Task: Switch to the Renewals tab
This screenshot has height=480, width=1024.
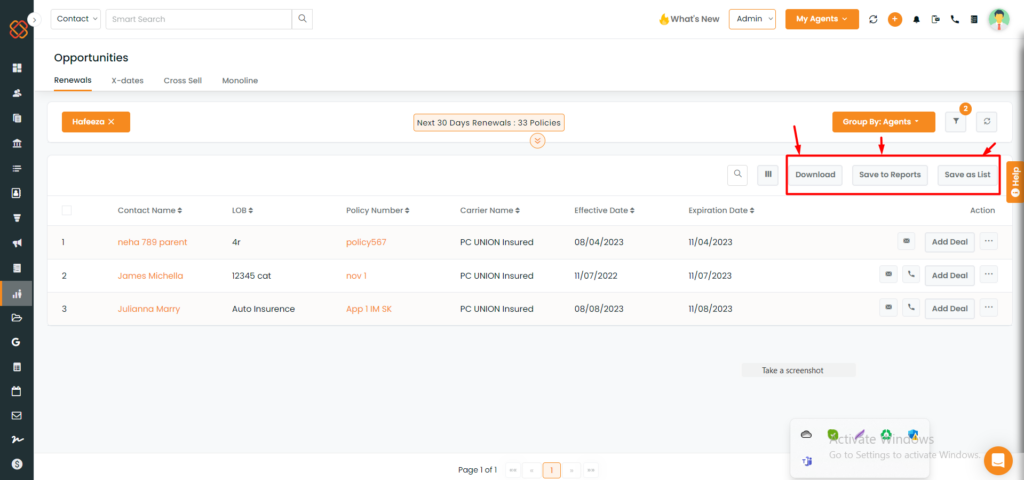Action: (72, 80)
